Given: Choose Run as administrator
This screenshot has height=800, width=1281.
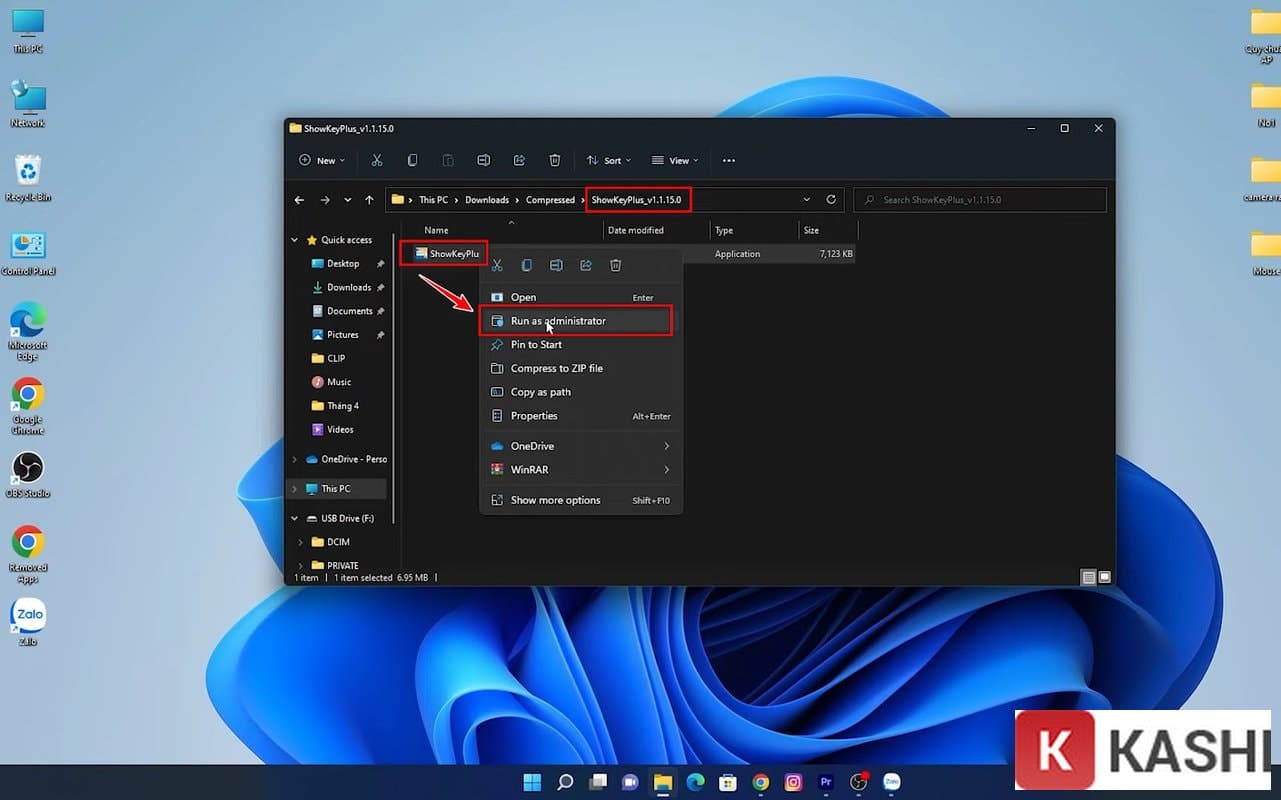Looking at the screenshot, I should pyautogui.click(x=581, y=321).
